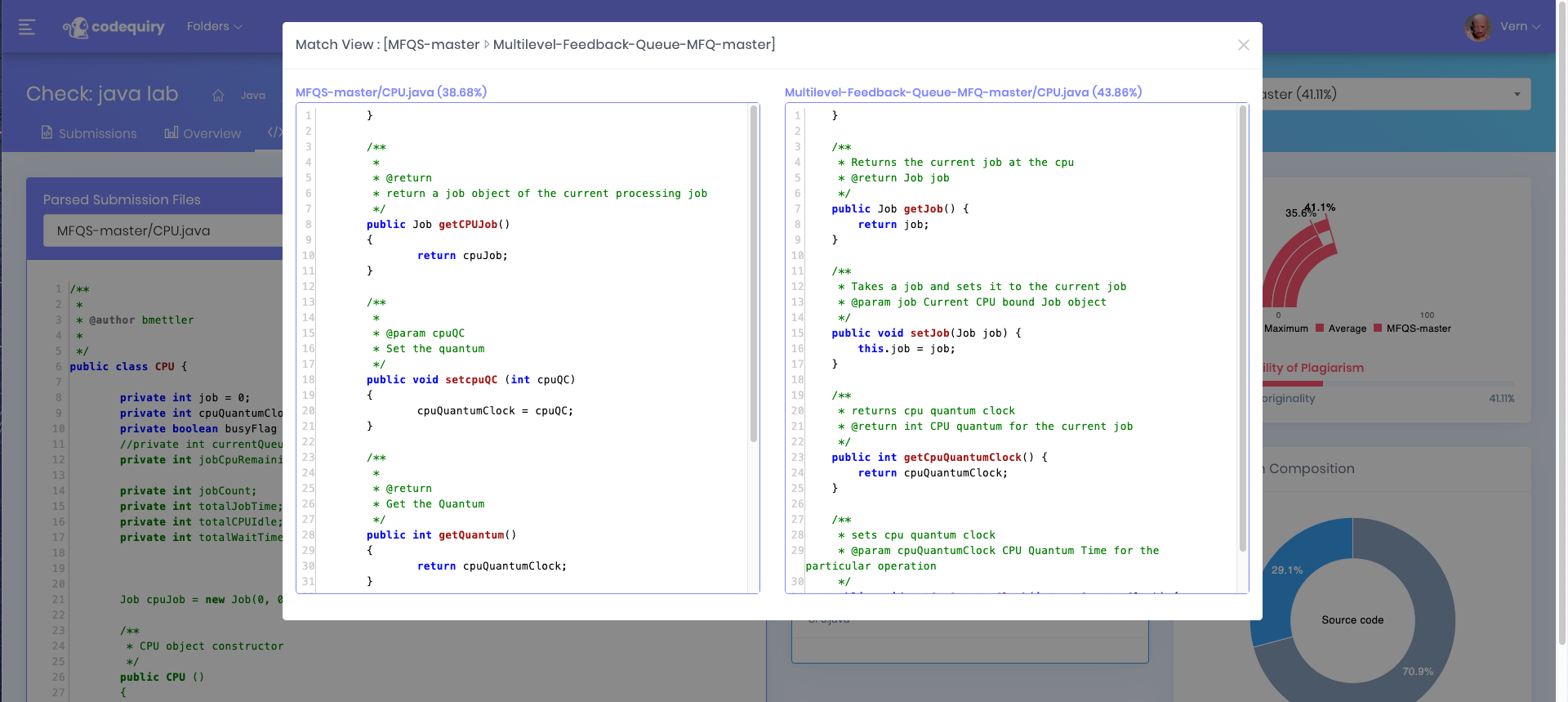
Task: Switch to the Submissions tab
Action: (97, 133)
